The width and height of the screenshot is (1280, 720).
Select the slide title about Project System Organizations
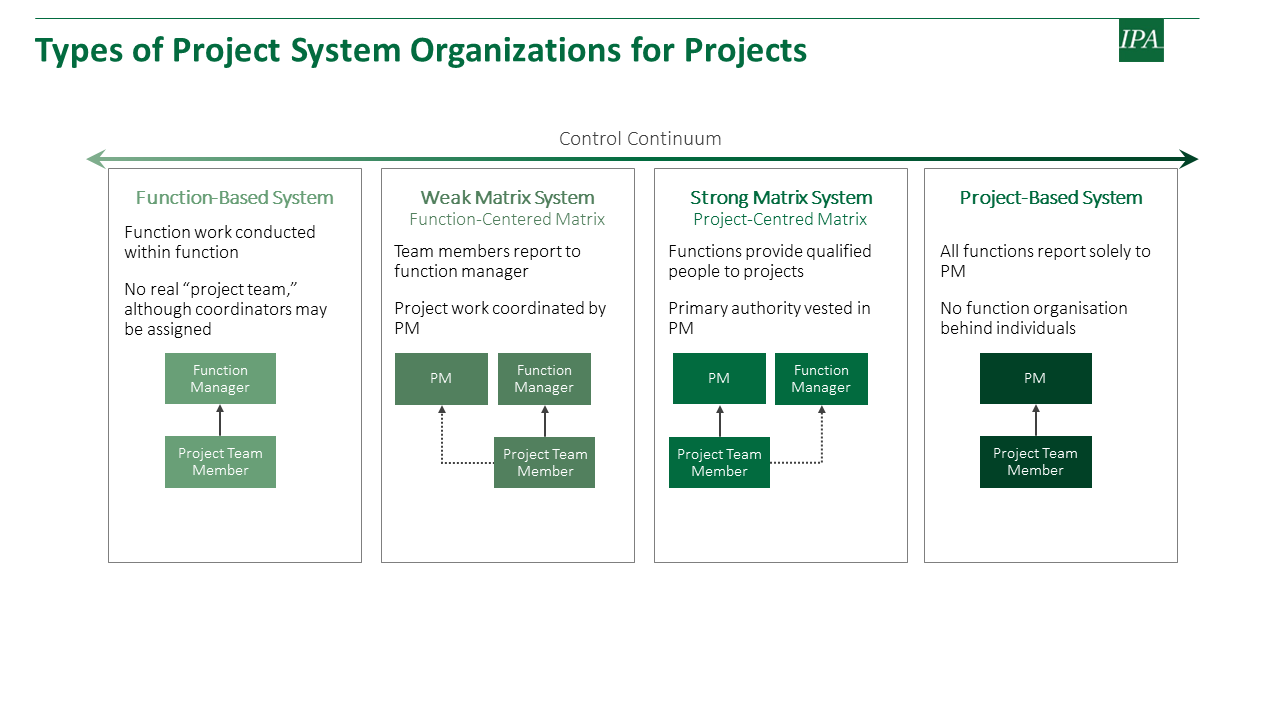point(421,50)
